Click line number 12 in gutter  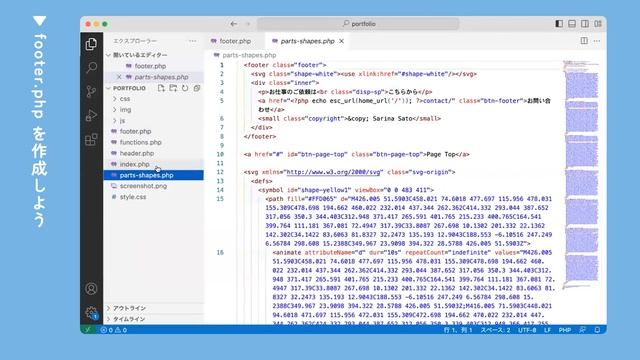(220, 172)
